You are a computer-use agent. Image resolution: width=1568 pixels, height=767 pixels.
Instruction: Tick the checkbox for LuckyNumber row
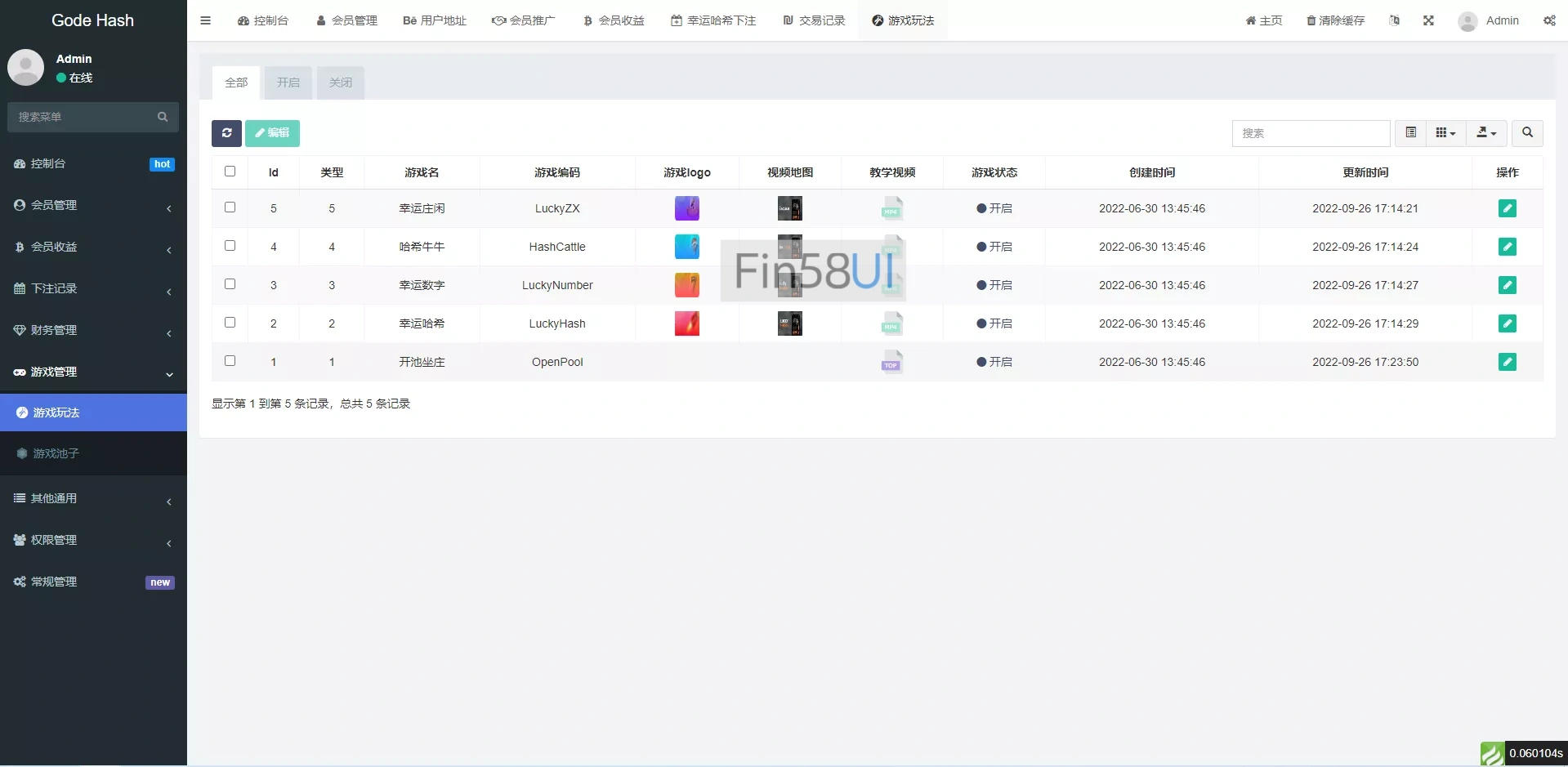pyautogui.click(x=230, y=284)
